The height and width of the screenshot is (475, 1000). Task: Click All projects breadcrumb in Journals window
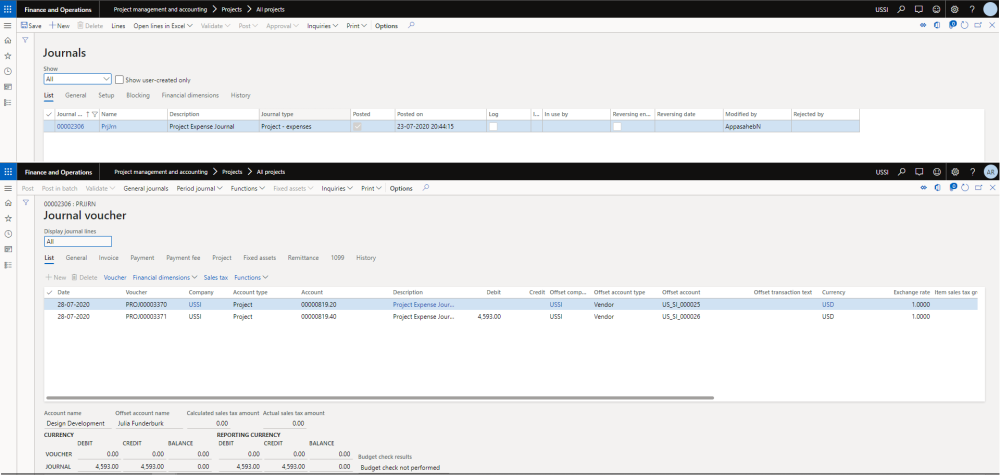click(270, 10)
